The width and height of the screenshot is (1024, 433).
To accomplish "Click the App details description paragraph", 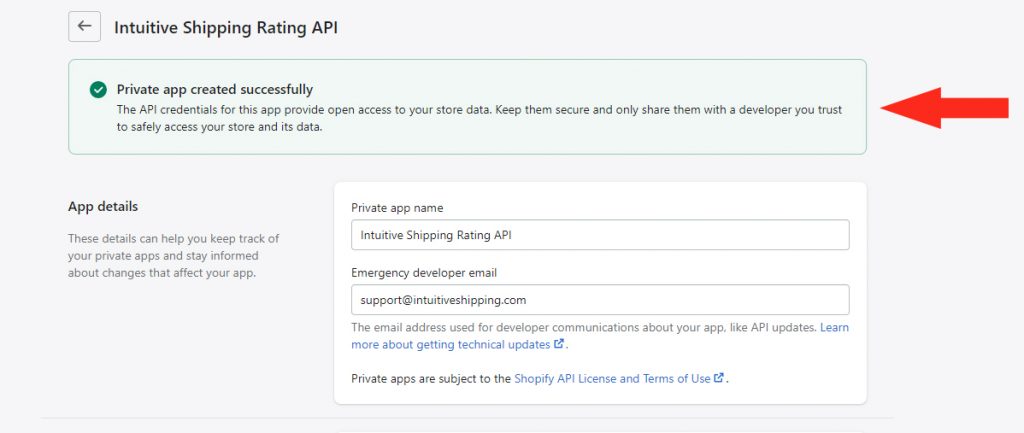I will (174, 255).
